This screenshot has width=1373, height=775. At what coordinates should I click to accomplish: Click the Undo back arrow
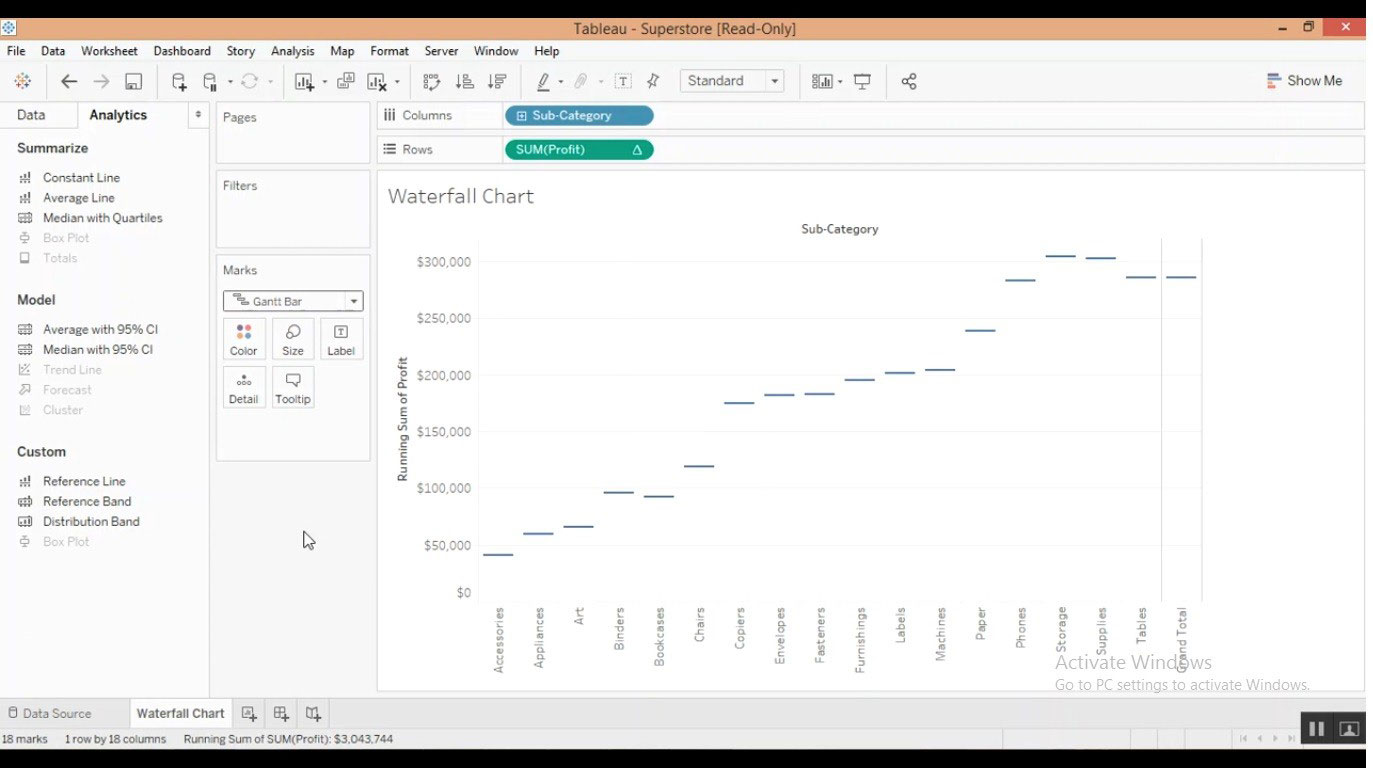(69, 81)
